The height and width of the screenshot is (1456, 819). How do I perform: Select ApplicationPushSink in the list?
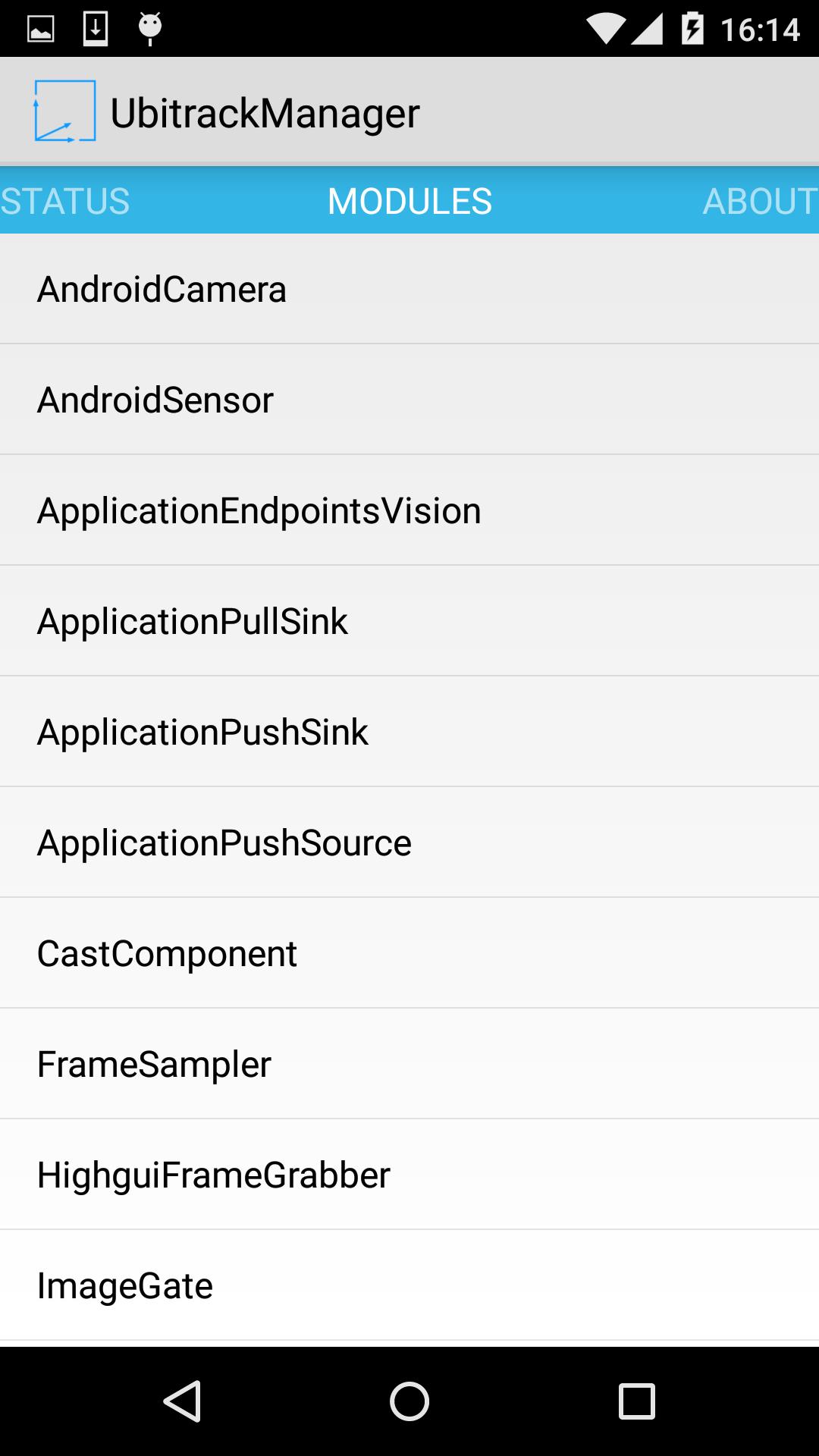(409, 732)
